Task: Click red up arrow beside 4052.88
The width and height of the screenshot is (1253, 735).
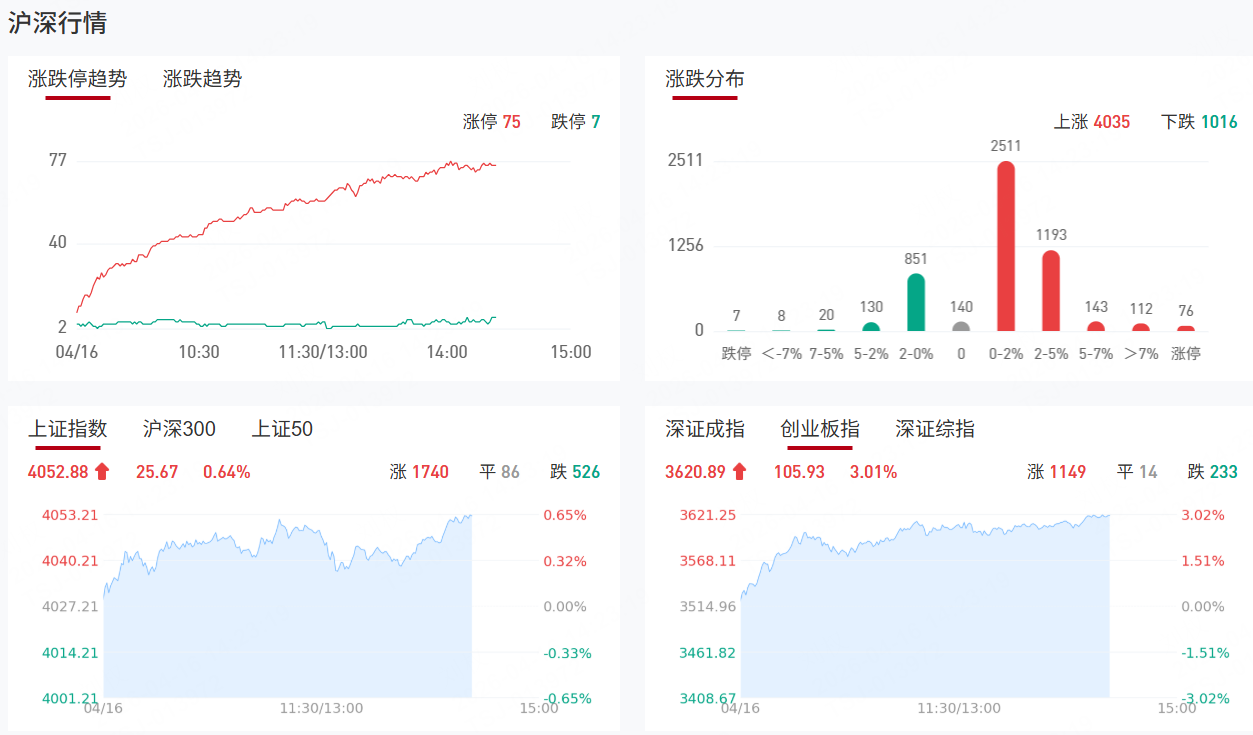Action: tap(102, 472)
